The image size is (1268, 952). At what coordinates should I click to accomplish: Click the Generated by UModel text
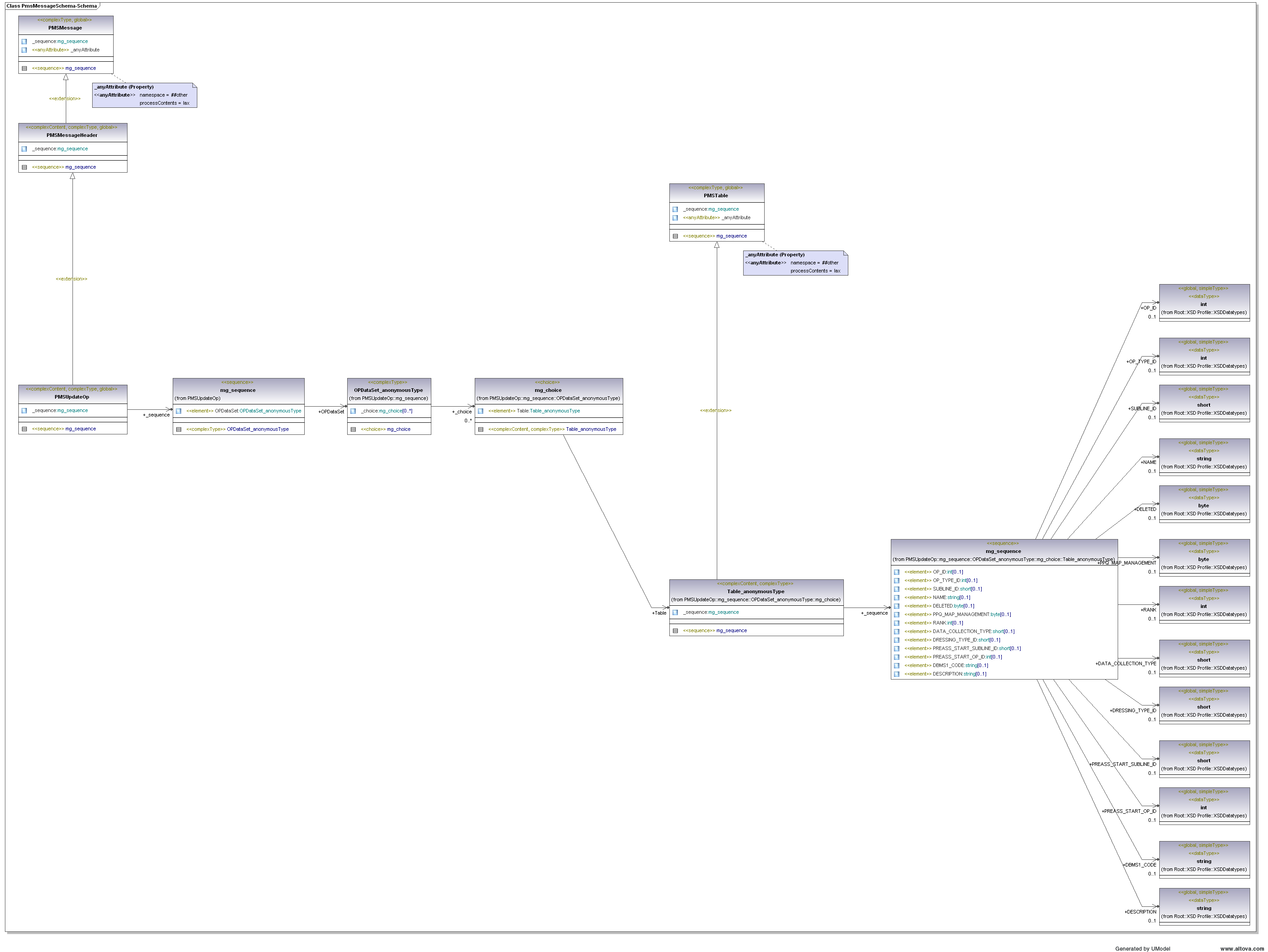pyautogui.click(x=1142, y=948)
